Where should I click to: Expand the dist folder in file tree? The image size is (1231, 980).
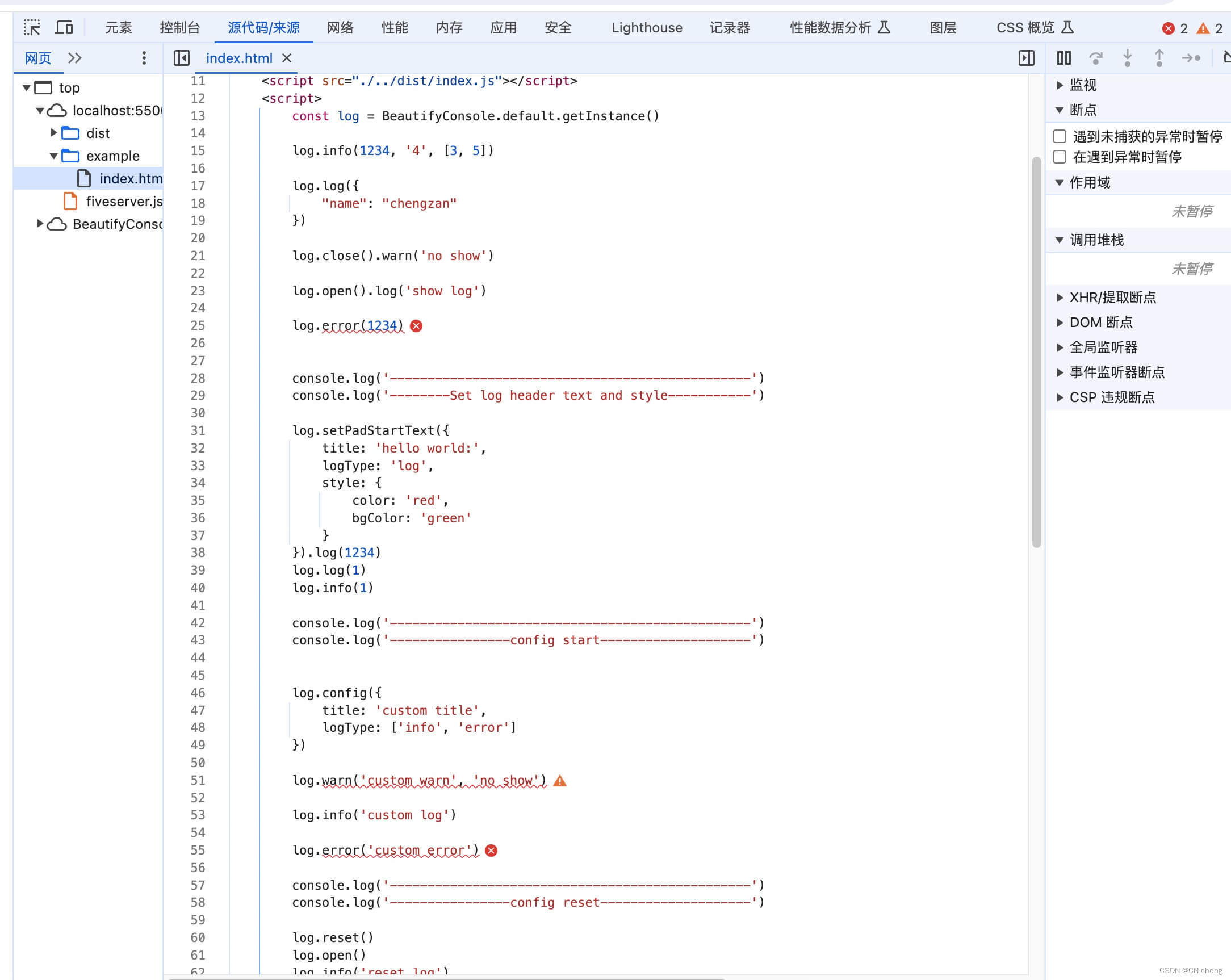[54, 133]
